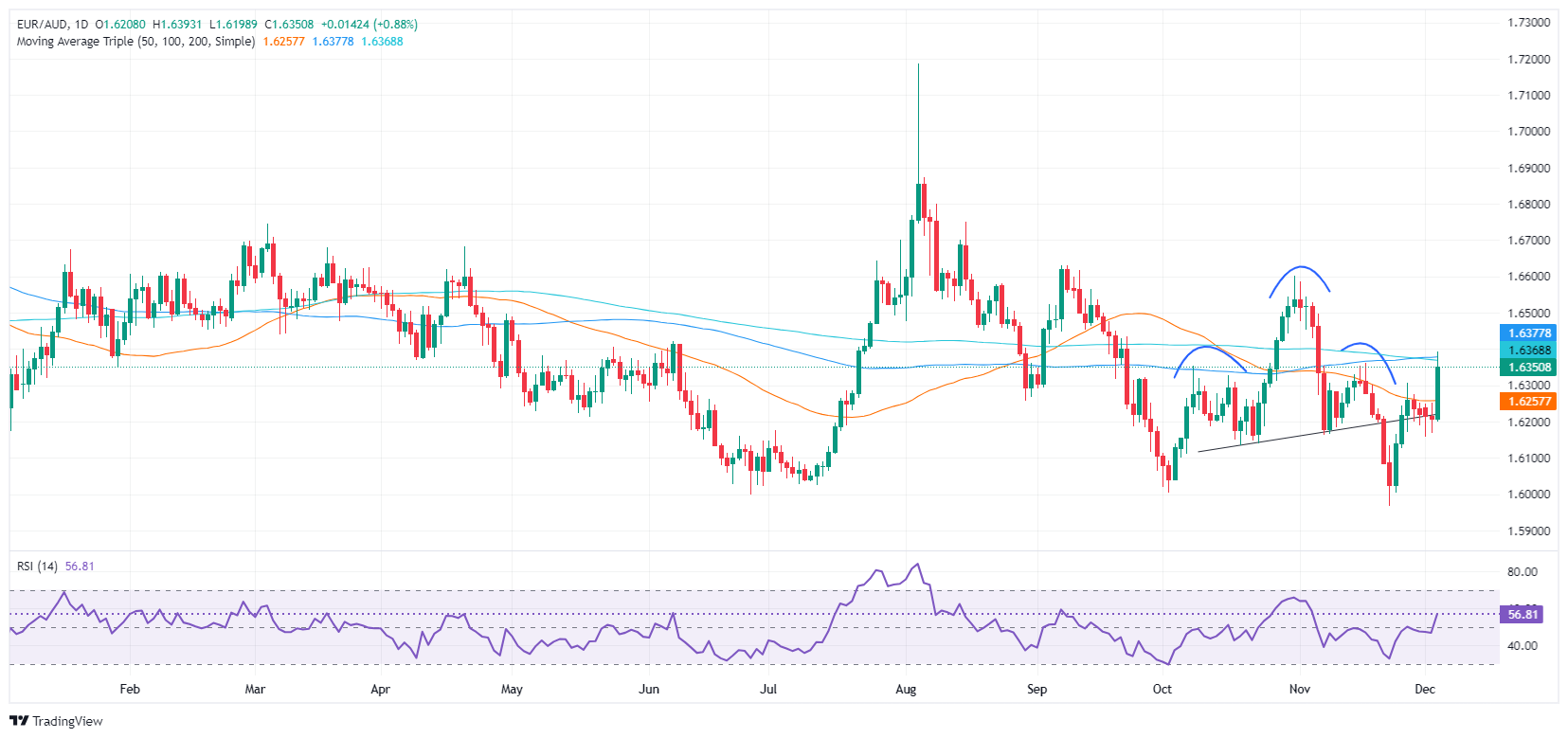Click the Aug label on time axis
Image resolution: width=1568 pixels, height=738 pixels.
coord(906,690)
